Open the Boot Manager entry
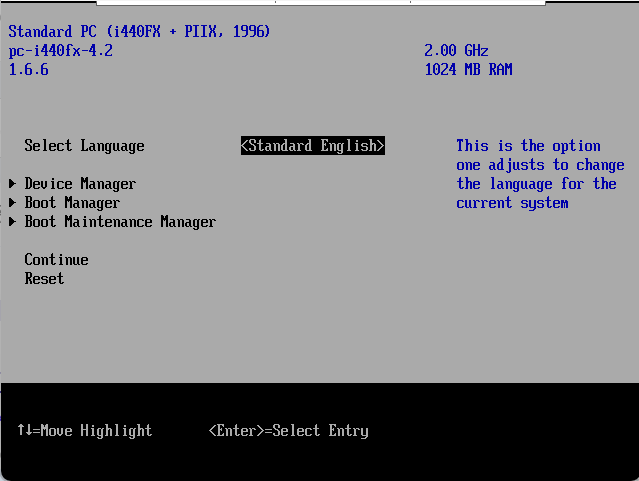This screenshot has height=481, width=639. [72, 203]
